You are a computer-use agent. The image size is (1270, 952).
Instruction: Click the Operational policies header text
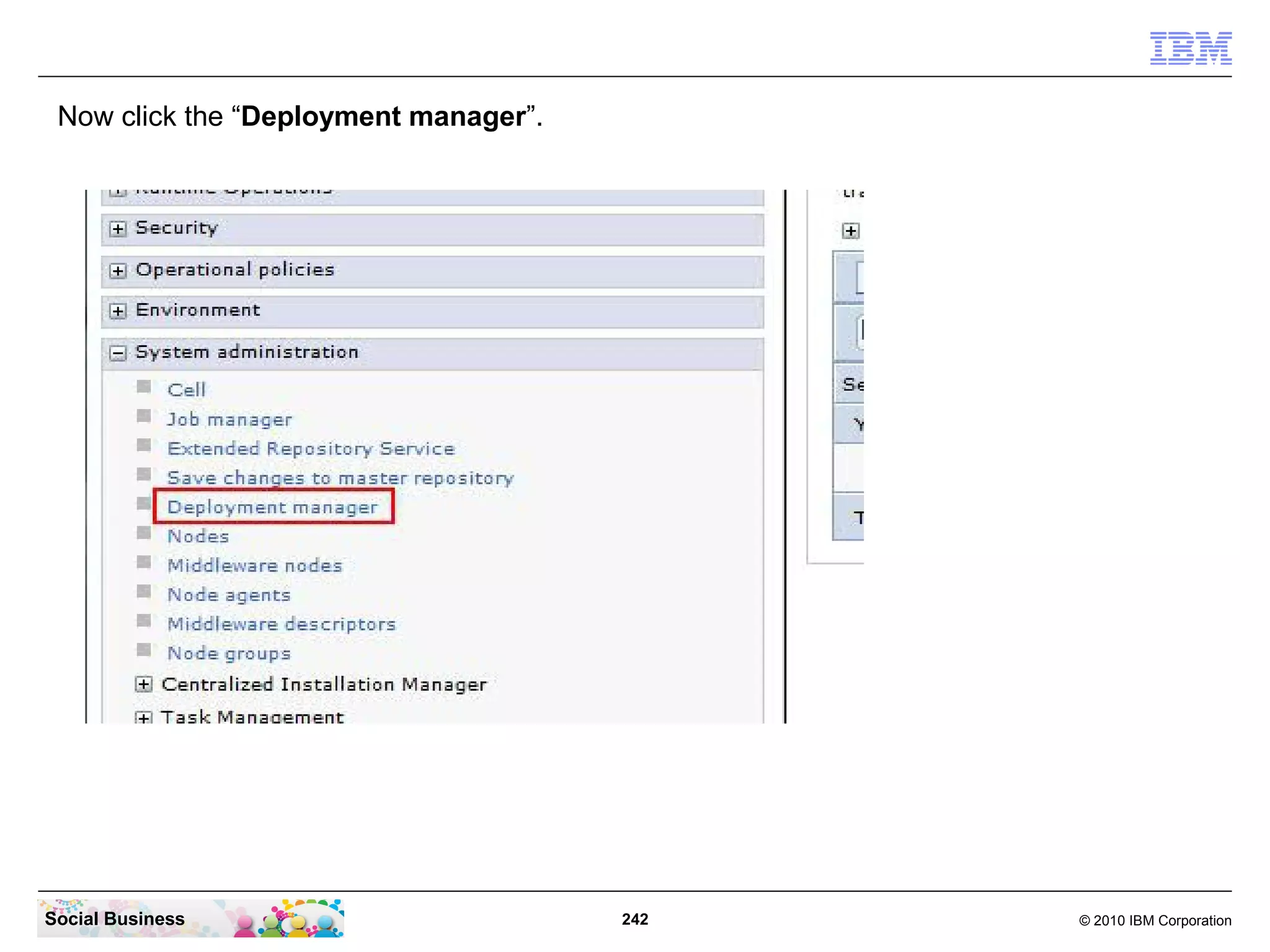pyautogui.click(x=235, y=270)
